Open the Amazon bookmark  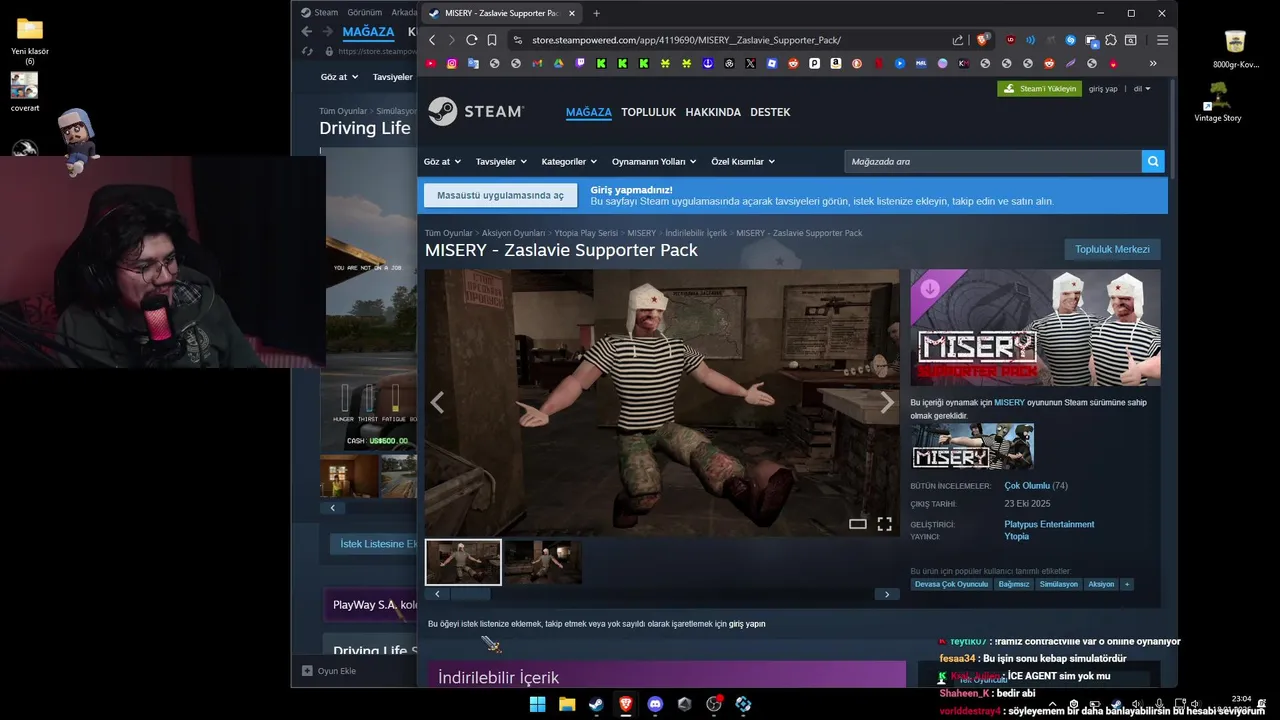835,63
